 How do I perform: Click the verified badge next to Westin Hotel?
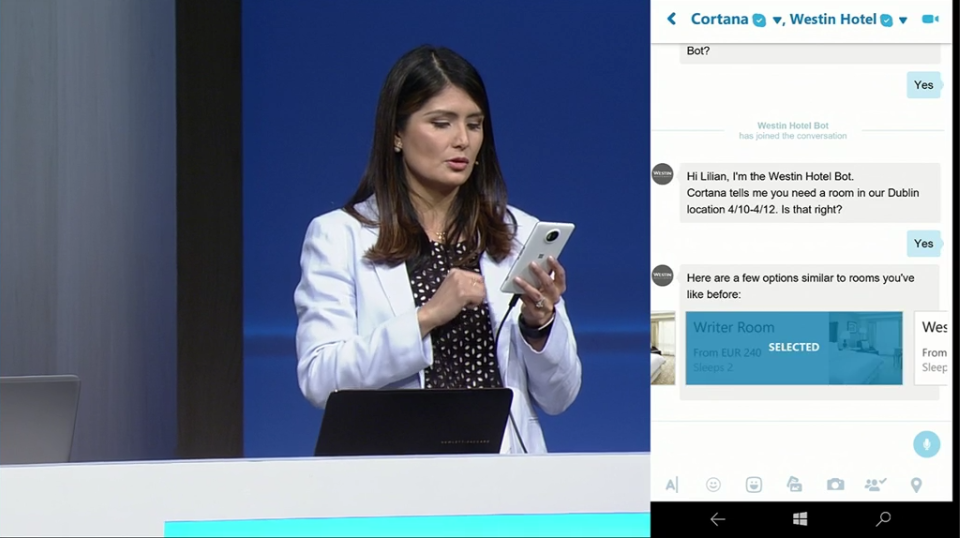(x=886, y=20)
